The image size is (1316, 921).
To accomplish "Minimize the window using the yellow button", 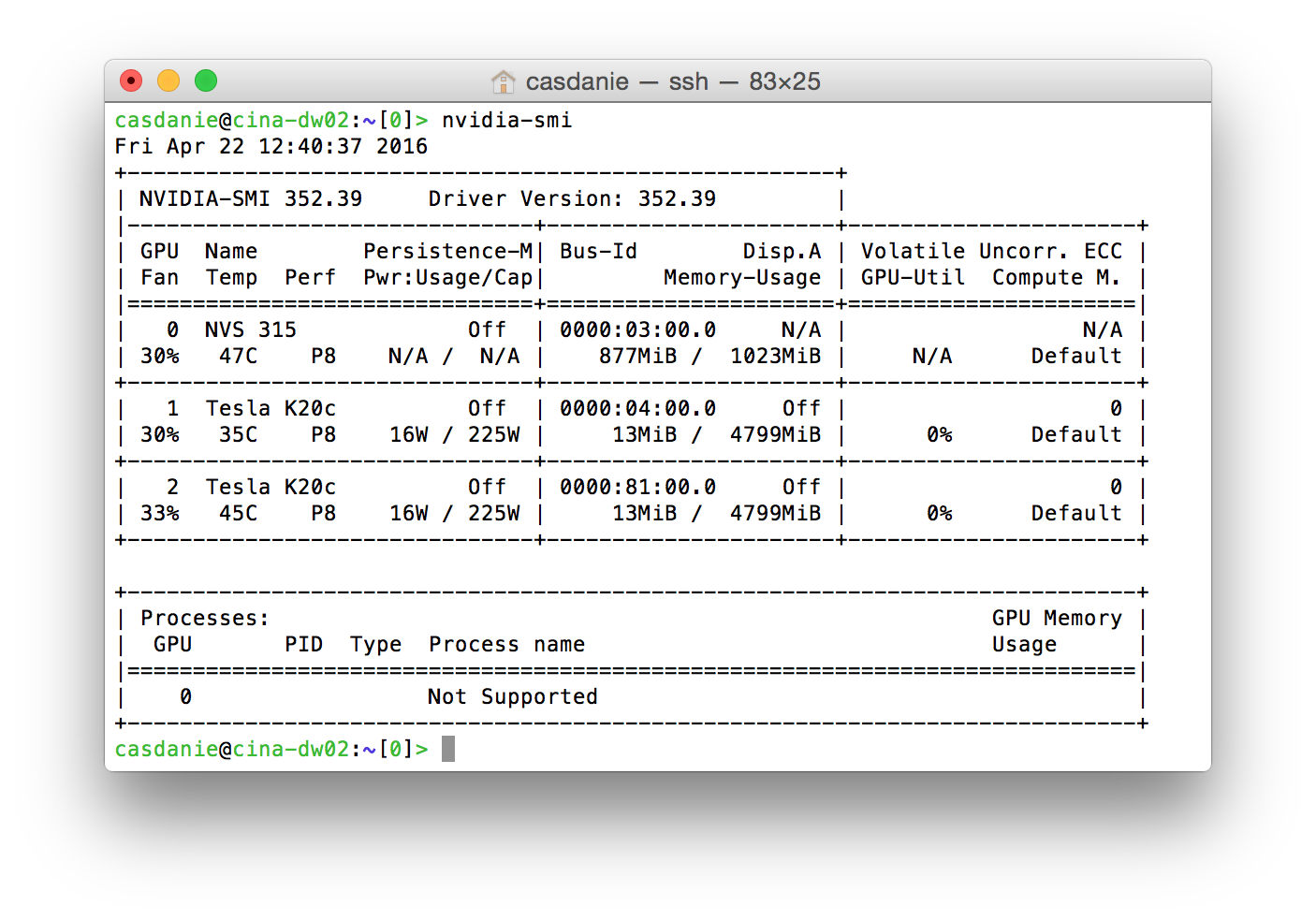I will 168,81.
